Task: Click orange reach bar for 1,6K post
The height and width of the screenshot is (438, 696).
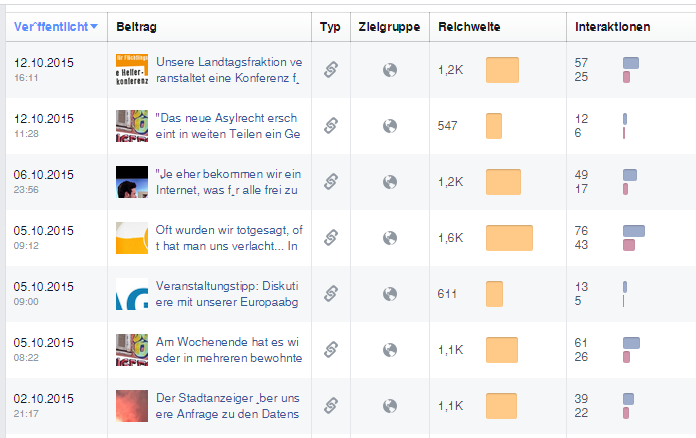Action: click(x=509, y=238)
